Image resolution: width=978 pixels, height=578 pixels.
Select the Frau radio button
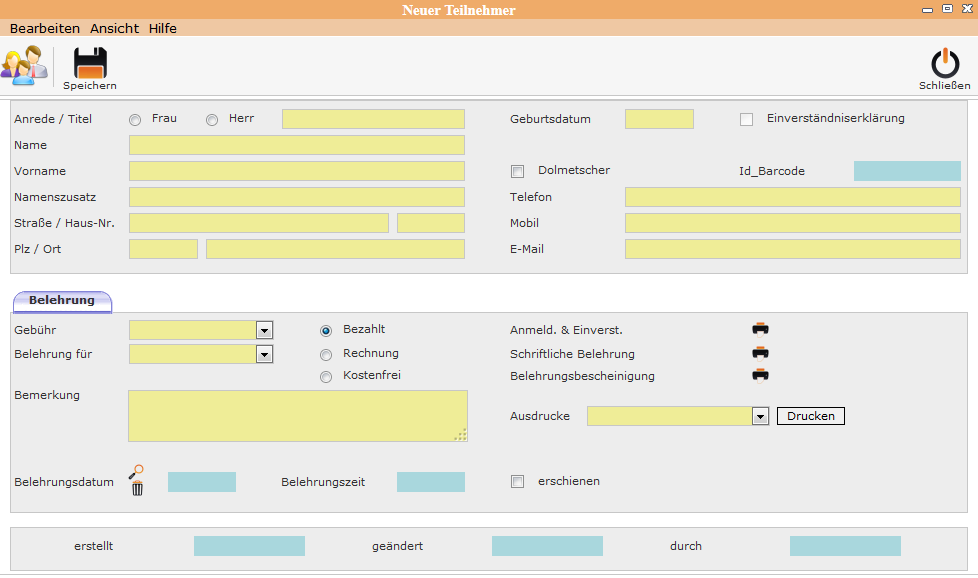[135, 120]
